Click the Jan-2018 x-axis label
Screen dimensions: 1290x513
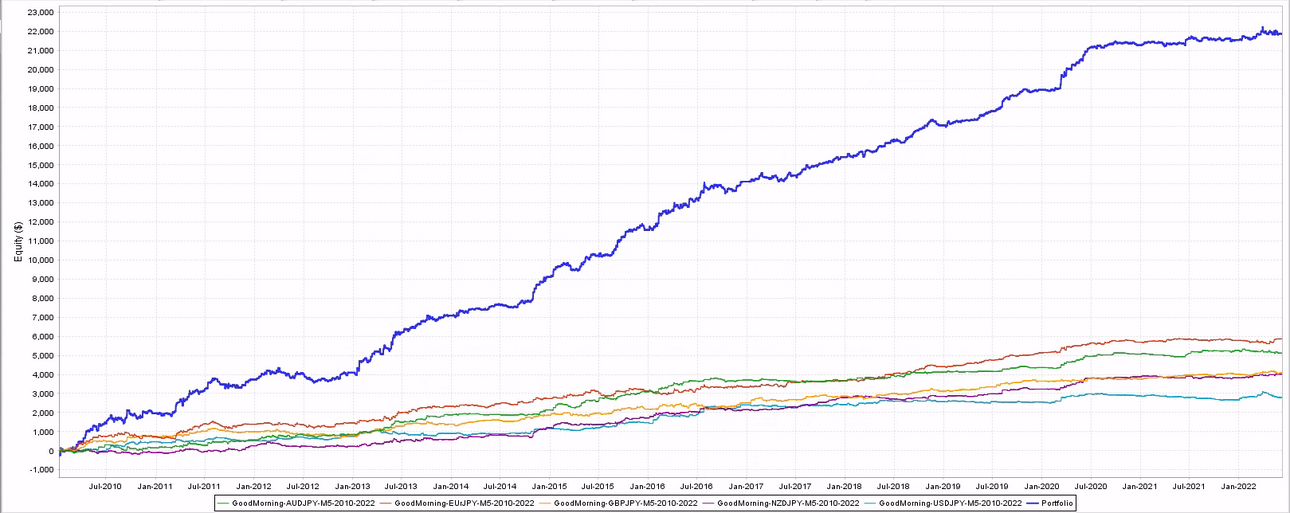tap(845, 487)
